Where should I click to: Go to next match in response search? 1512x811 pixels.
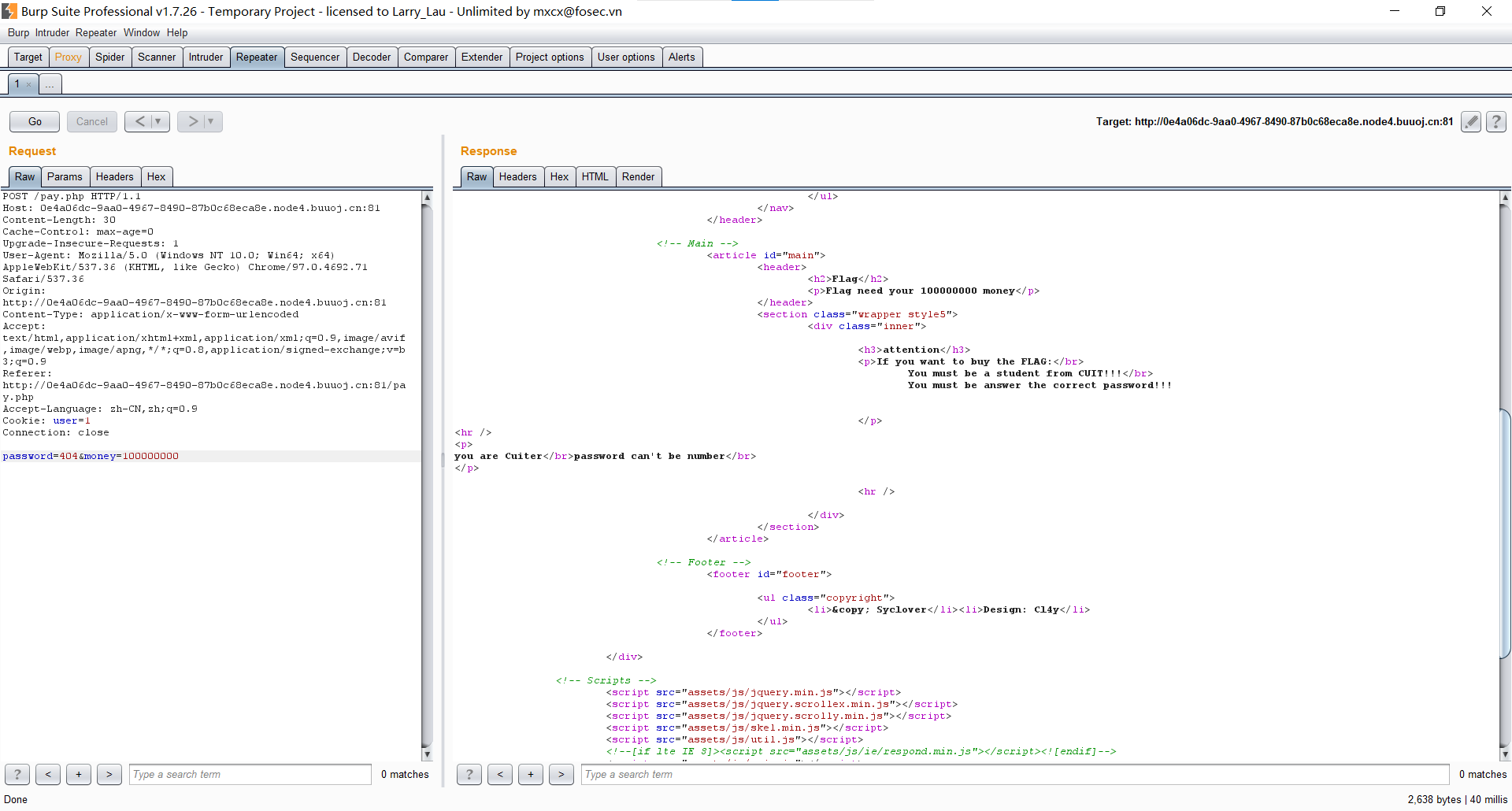point(561,775)
